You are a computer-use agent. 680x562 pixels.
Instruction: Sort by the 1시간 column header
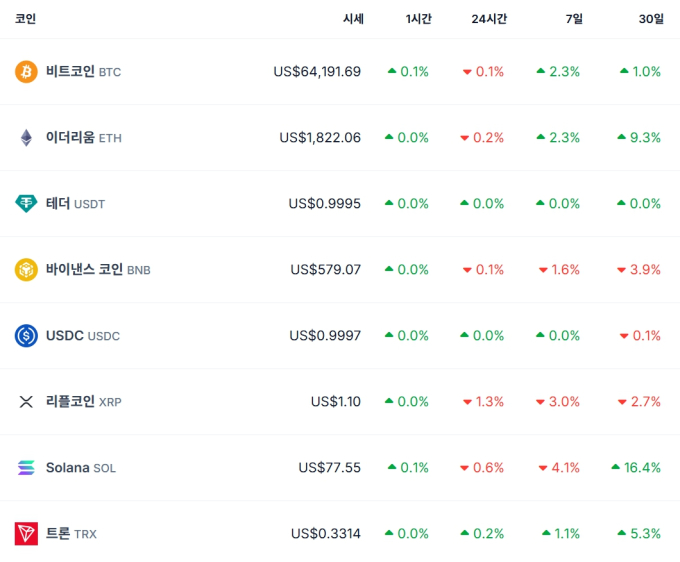click(x=418, y=19)
